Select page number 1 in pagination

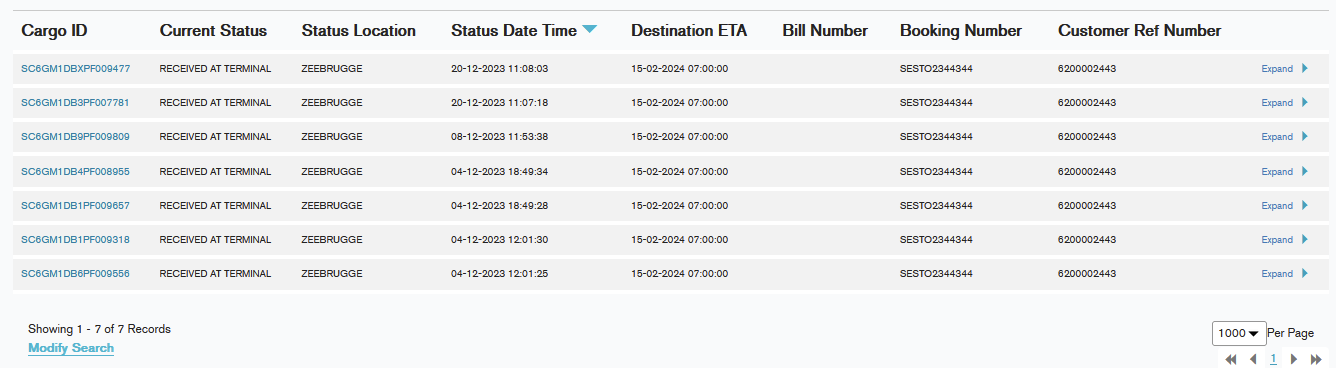[1273, 359]
